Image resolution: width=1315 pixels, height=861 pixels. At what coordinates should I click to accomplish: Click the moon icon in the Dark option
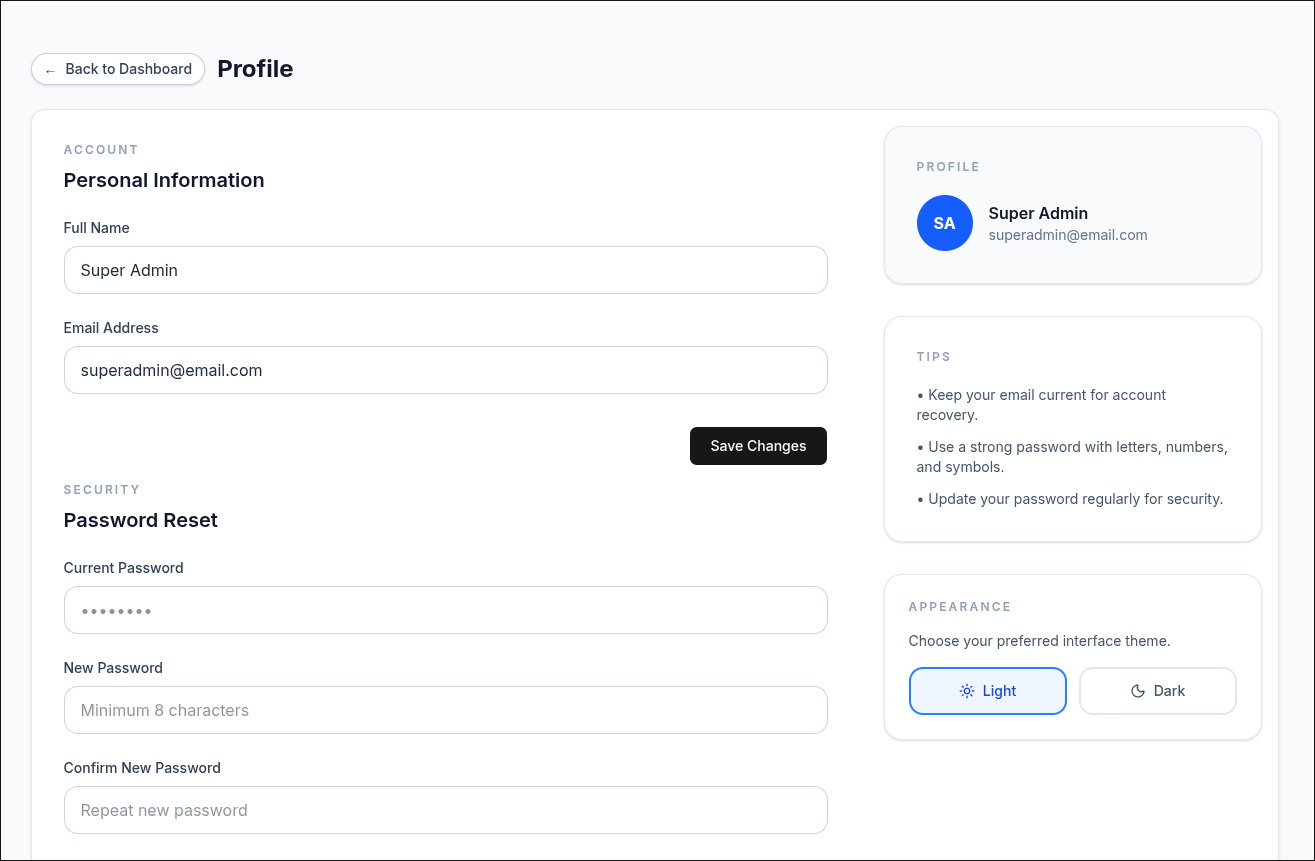tap(1137, 691)
